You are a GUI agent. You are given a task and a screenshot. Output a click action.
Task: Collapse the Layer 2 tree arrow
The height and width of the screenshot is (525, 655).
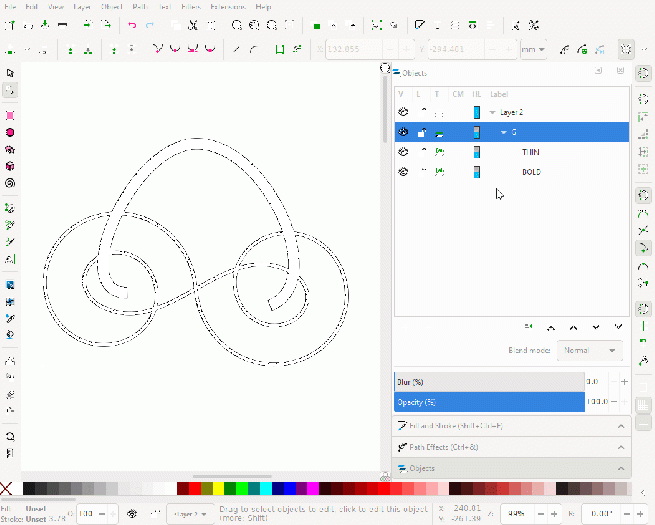click(x=492, y=113)
